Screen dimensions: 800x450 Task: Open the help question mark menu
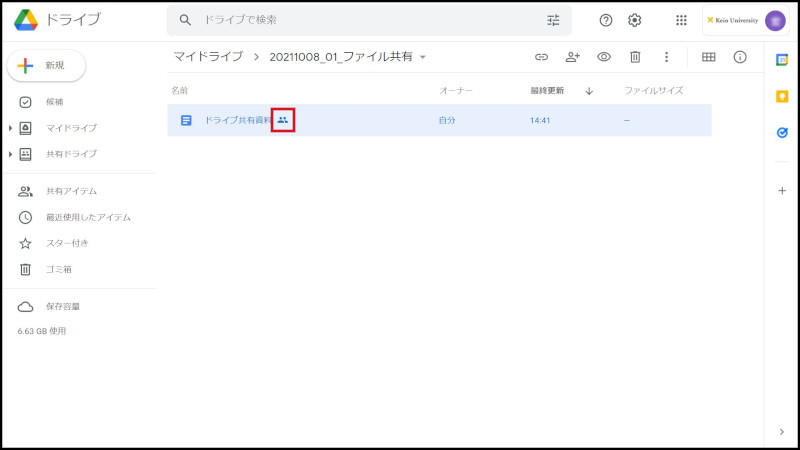(x=605, y=20)
